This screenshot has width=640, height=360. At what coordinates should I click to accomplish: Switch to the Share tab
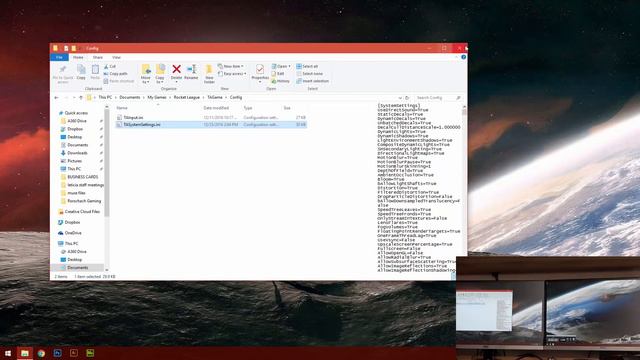(98, 57)
